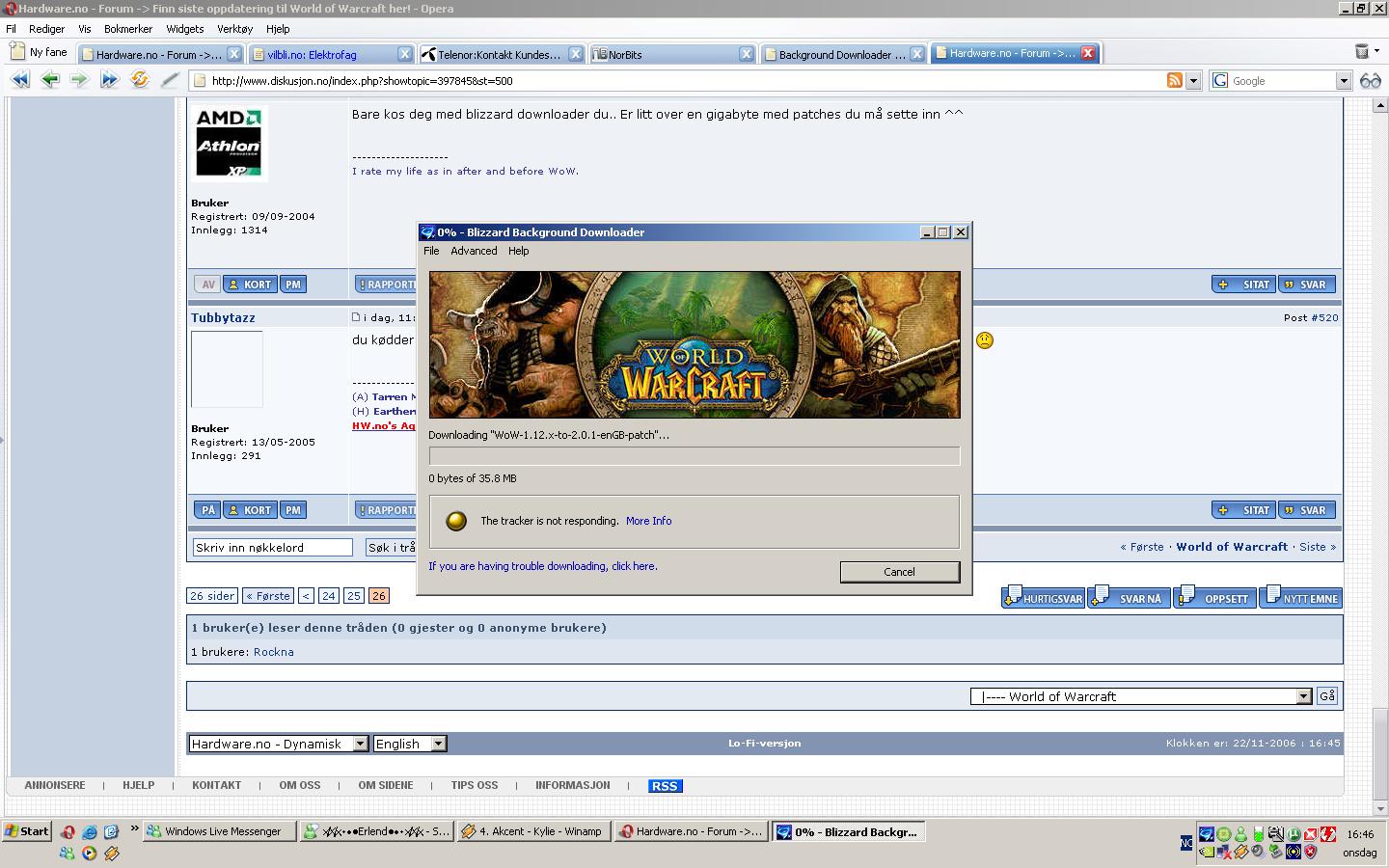The image size is (1389, 868).
Task: Open the KORT profile card for Tubbytazz
Action: pyautogui.click(x=250, y=510)
